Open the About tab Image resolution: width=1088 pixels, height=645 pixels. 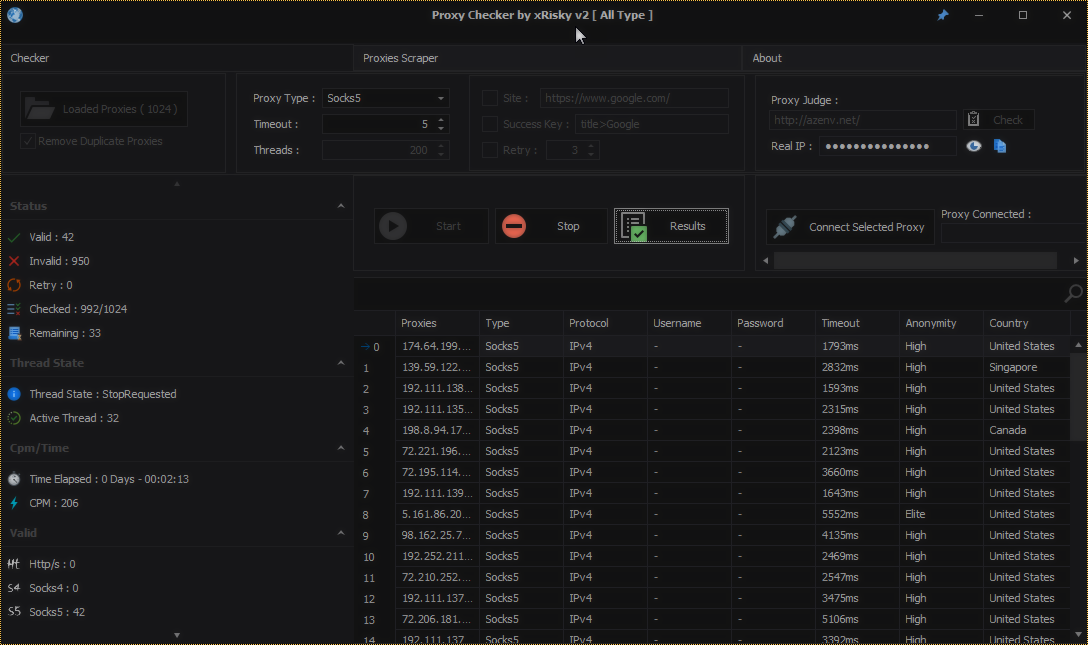pos(915,58)
